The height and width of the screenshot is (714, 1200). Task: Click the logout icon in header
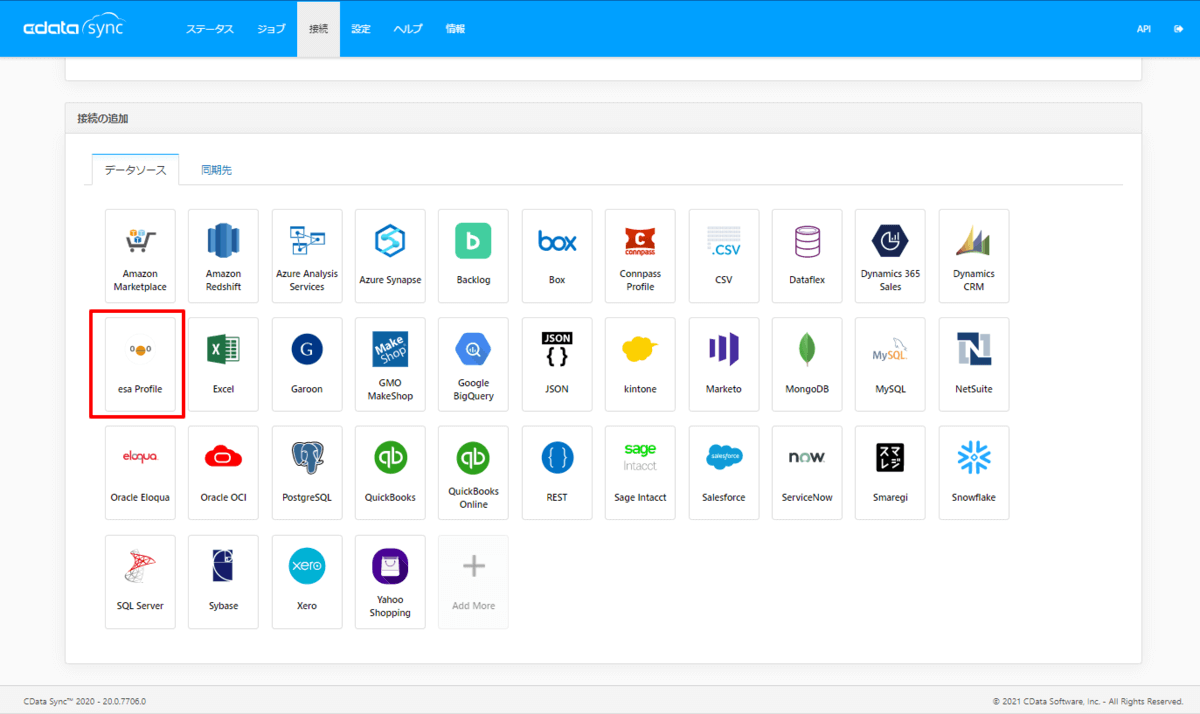pyautogui.click(x=1178, y=29)
